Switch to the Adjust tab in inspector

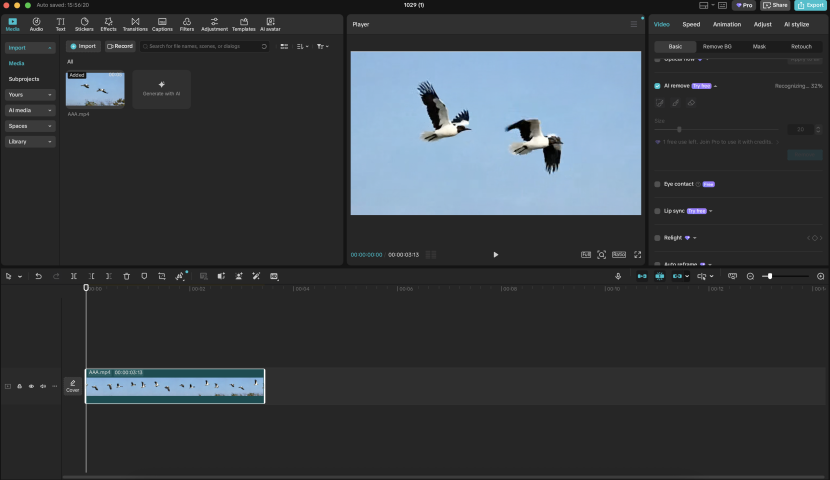762,24
